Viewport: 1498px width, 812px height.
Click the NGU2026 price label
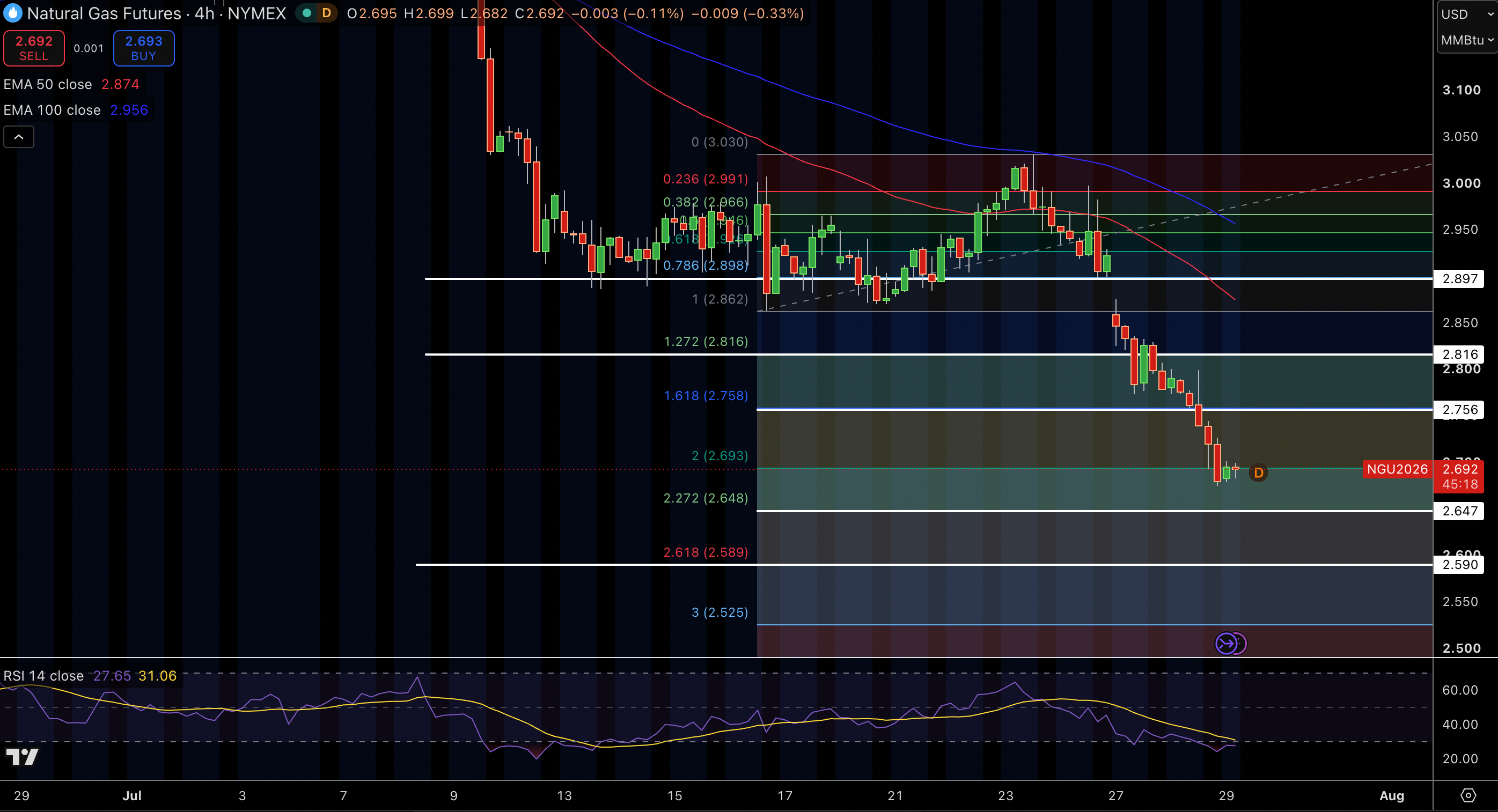pyautogui.click(x=1397, y=469)
